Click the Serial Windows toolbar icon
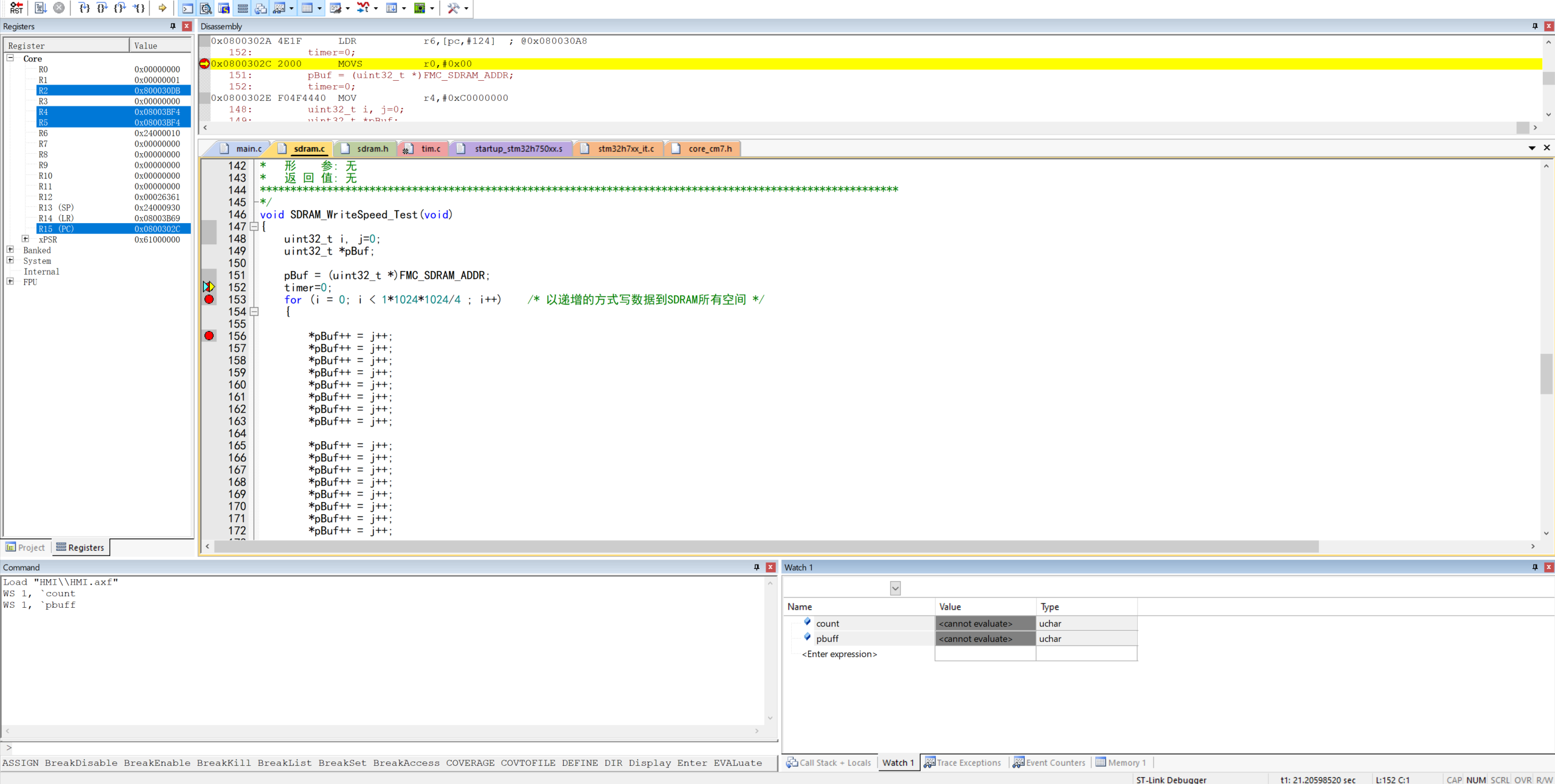1555x784 pixels. 336,8
